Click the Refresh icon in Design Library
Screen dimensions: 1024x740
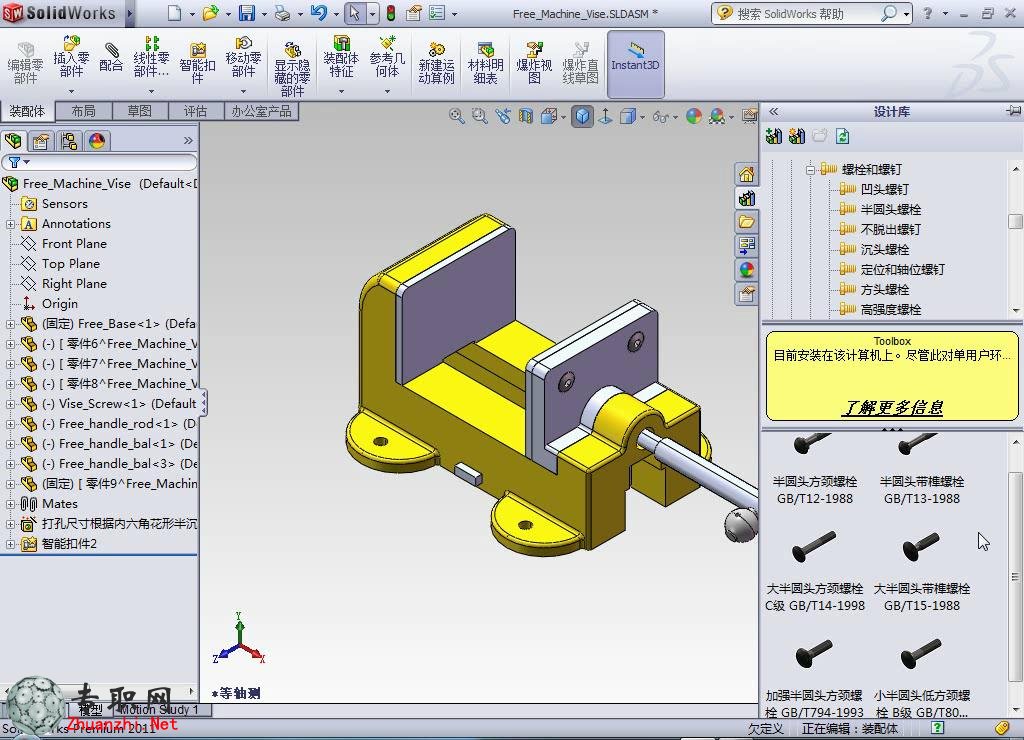(x=842, y=137)
